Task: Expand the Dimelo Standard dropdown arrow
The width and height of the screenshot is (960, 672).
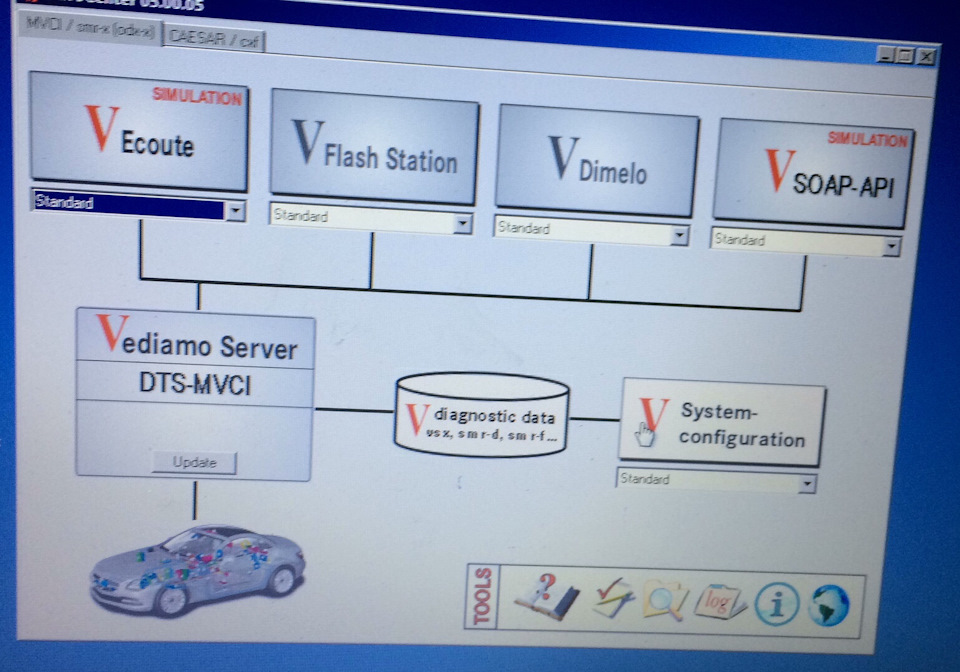Action: tap(678, 236)
